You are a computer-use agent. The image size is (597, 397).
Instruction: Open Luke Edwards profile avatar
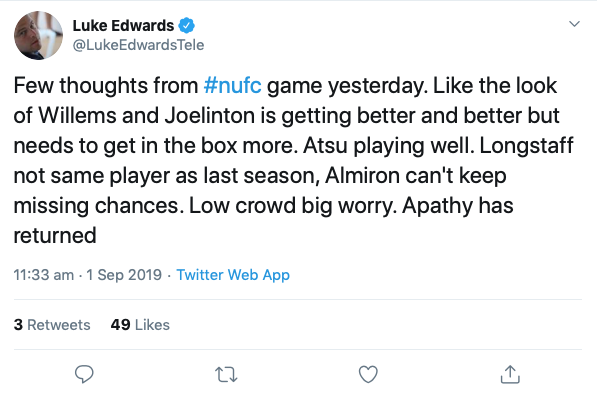(38, 35)
